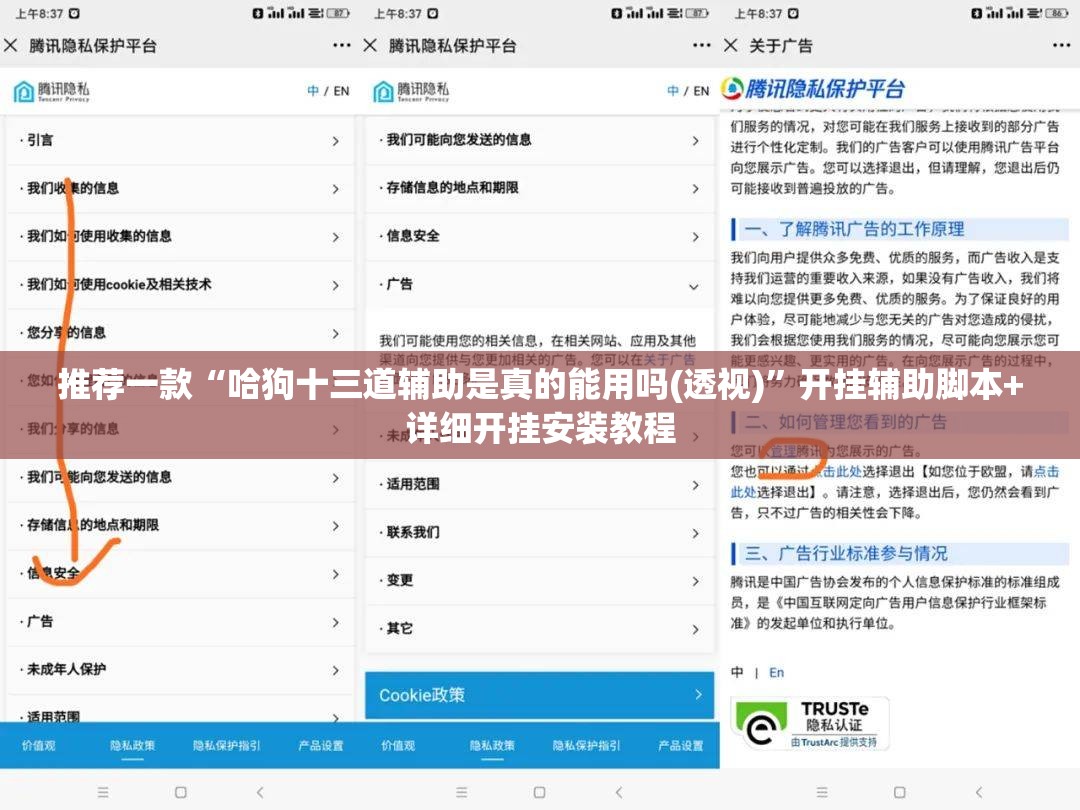The height and width of the screenshot is (810, 1080).
Task: Select 中 language on the middle screen
Action: pos(673,91)
